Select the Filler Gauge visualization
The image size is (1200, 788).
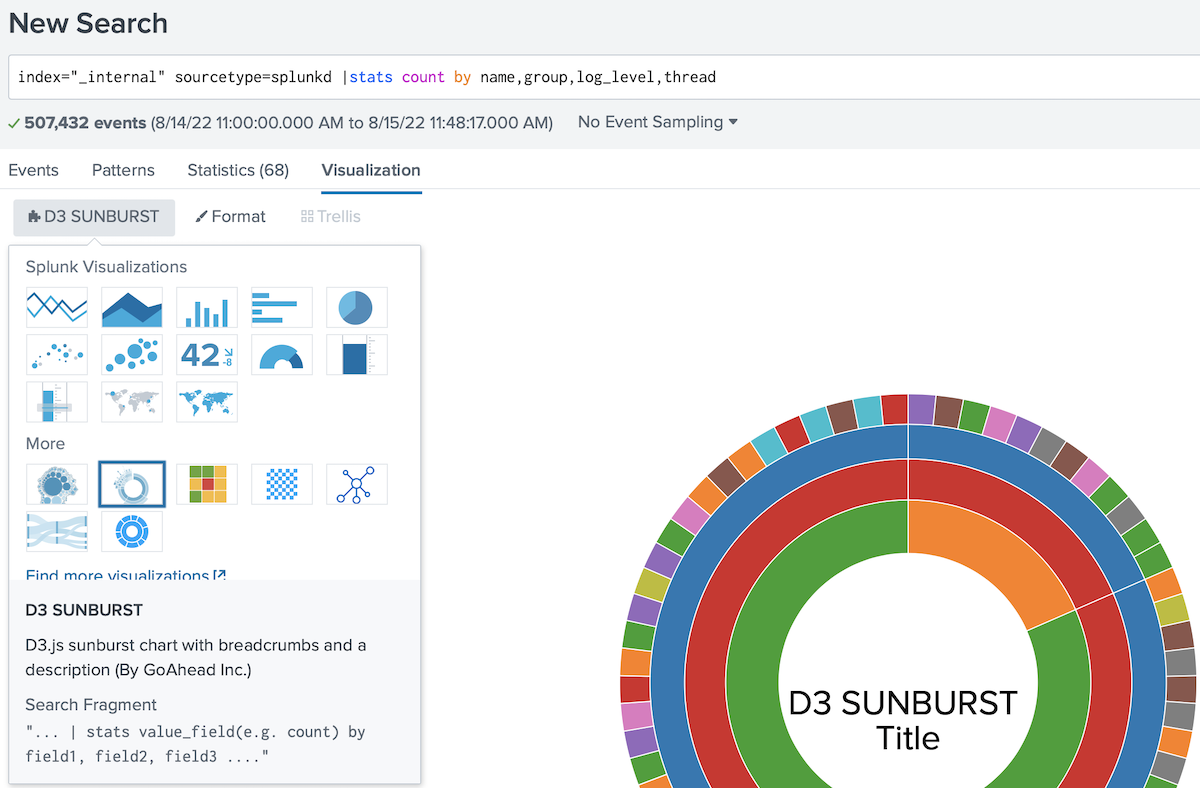click(357, 354)
